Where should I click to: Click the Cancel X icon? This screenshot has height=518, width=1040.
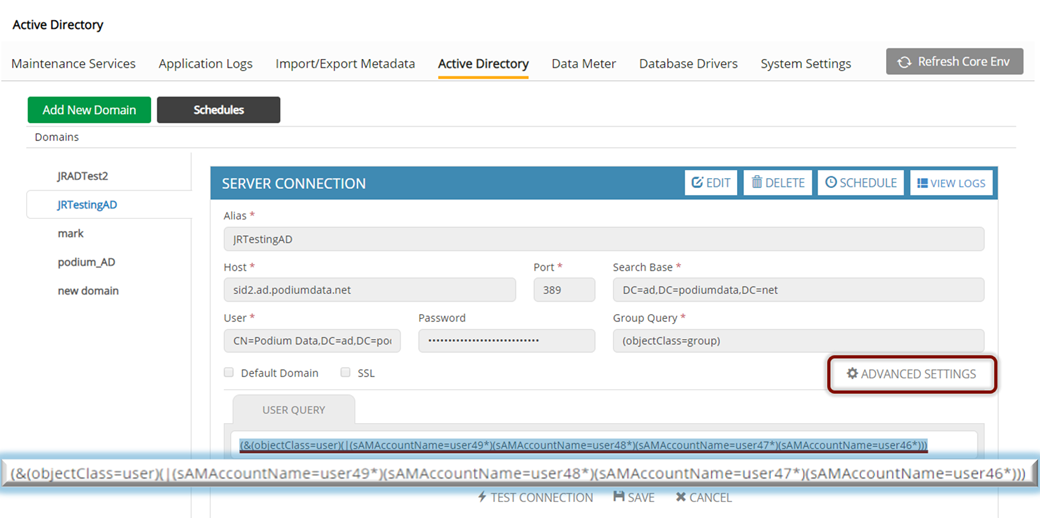click(680, 497)
